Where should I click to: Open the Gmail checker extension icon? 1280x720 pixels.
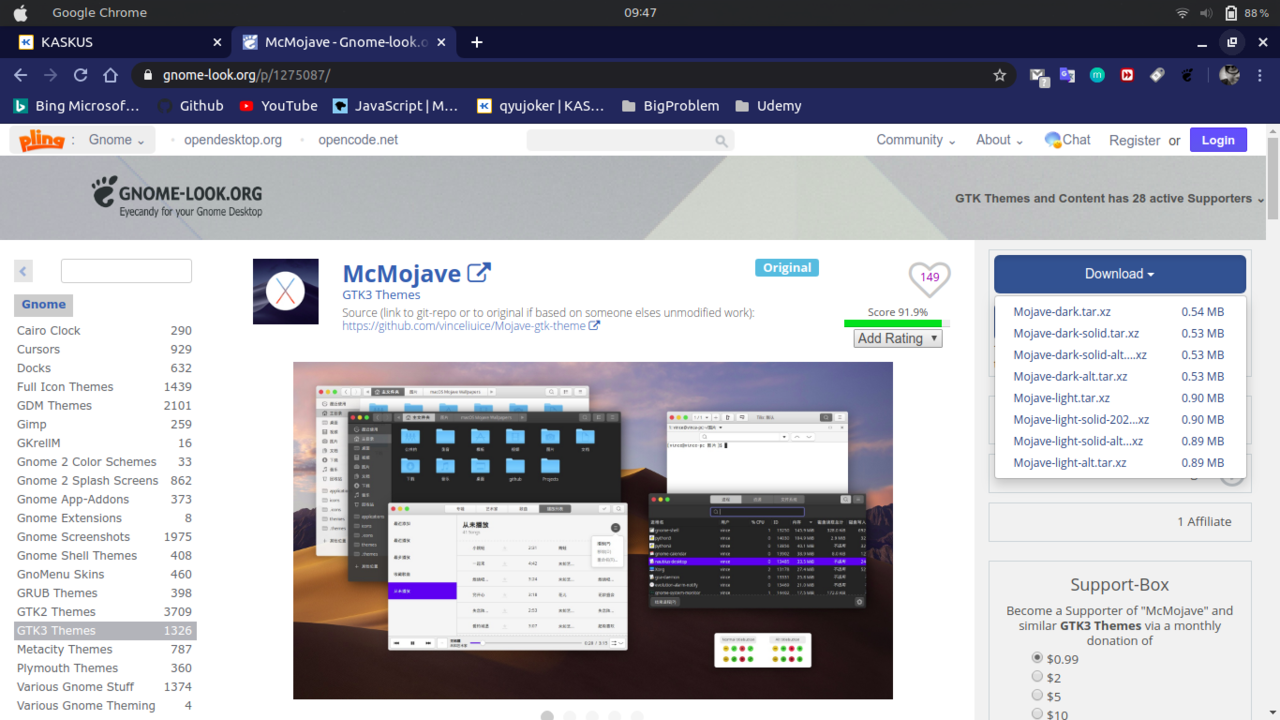click(1039, 76)
